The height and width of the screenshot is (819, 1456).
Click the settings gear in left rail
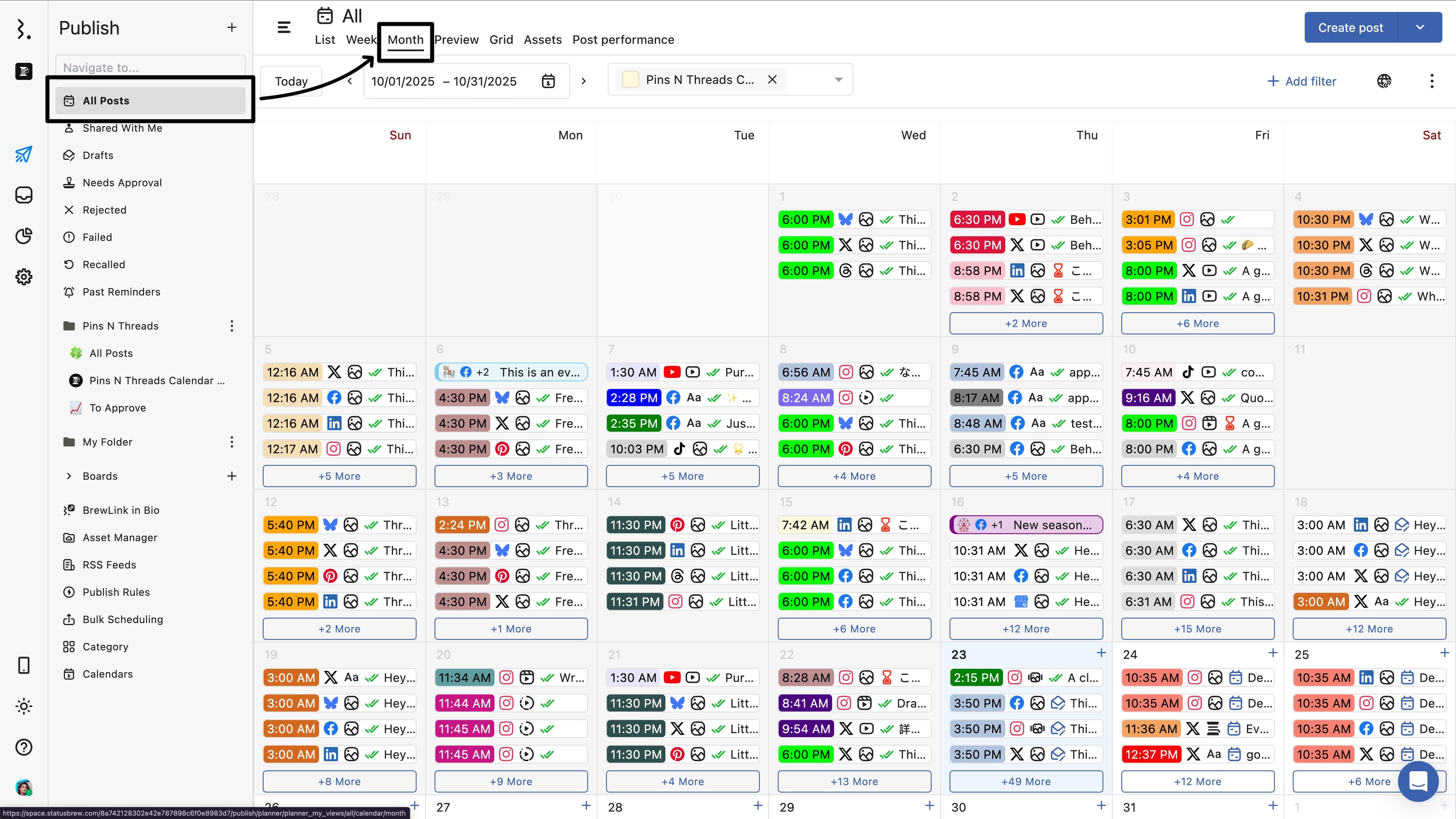pyautogui.click(x=24, y=277)
